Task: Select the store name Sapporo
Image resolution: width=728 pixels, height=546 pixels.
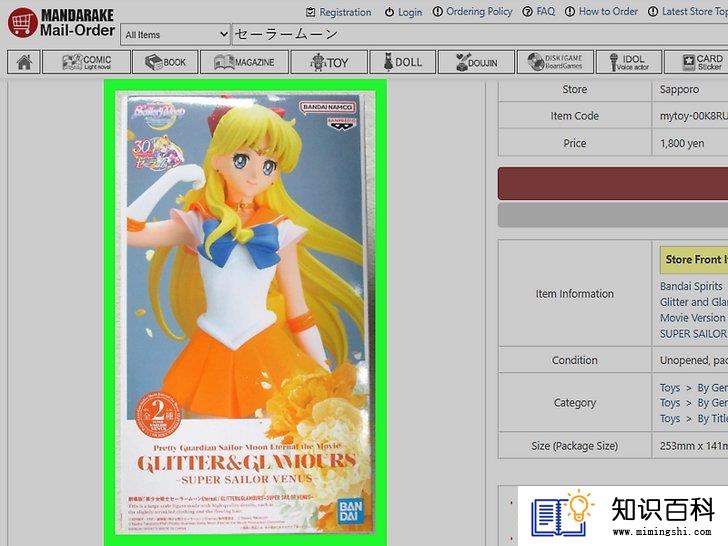Action: click(x=679, y=89)
